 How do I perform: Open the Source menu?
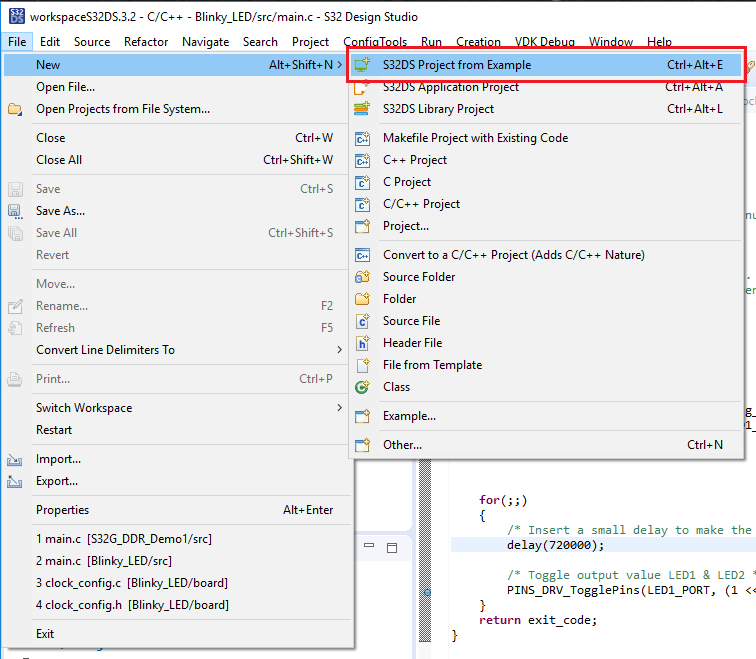point(92,42)
